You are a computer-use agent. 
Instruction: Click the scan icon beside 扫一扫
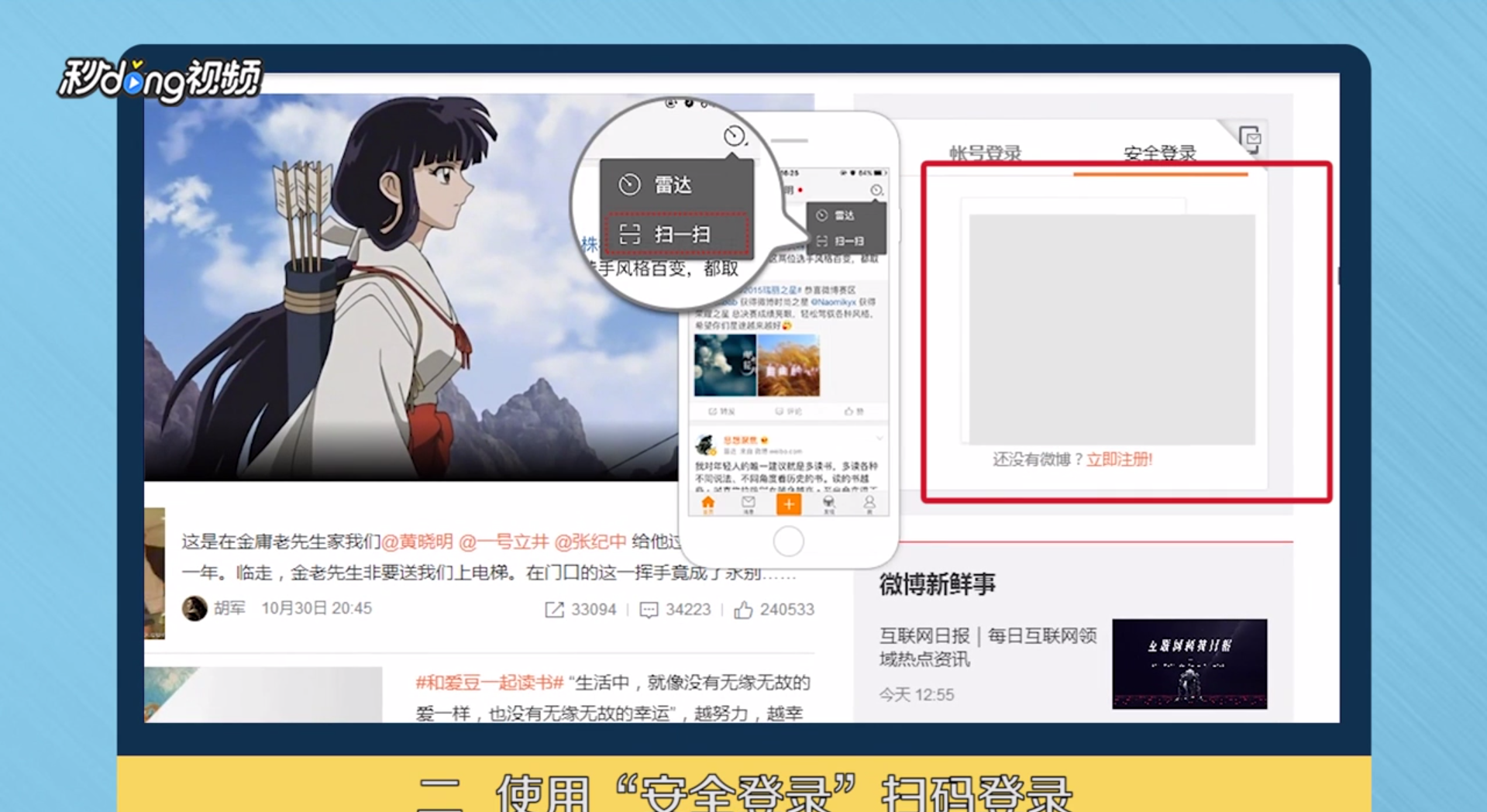coord(630,234)
